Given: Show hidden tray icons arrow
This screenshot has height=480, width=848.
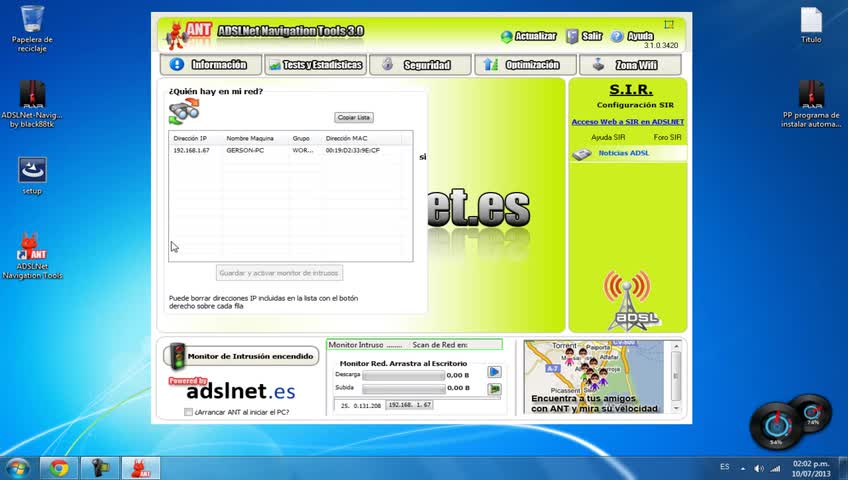Looking at the screenshot, I should (743, 469).
